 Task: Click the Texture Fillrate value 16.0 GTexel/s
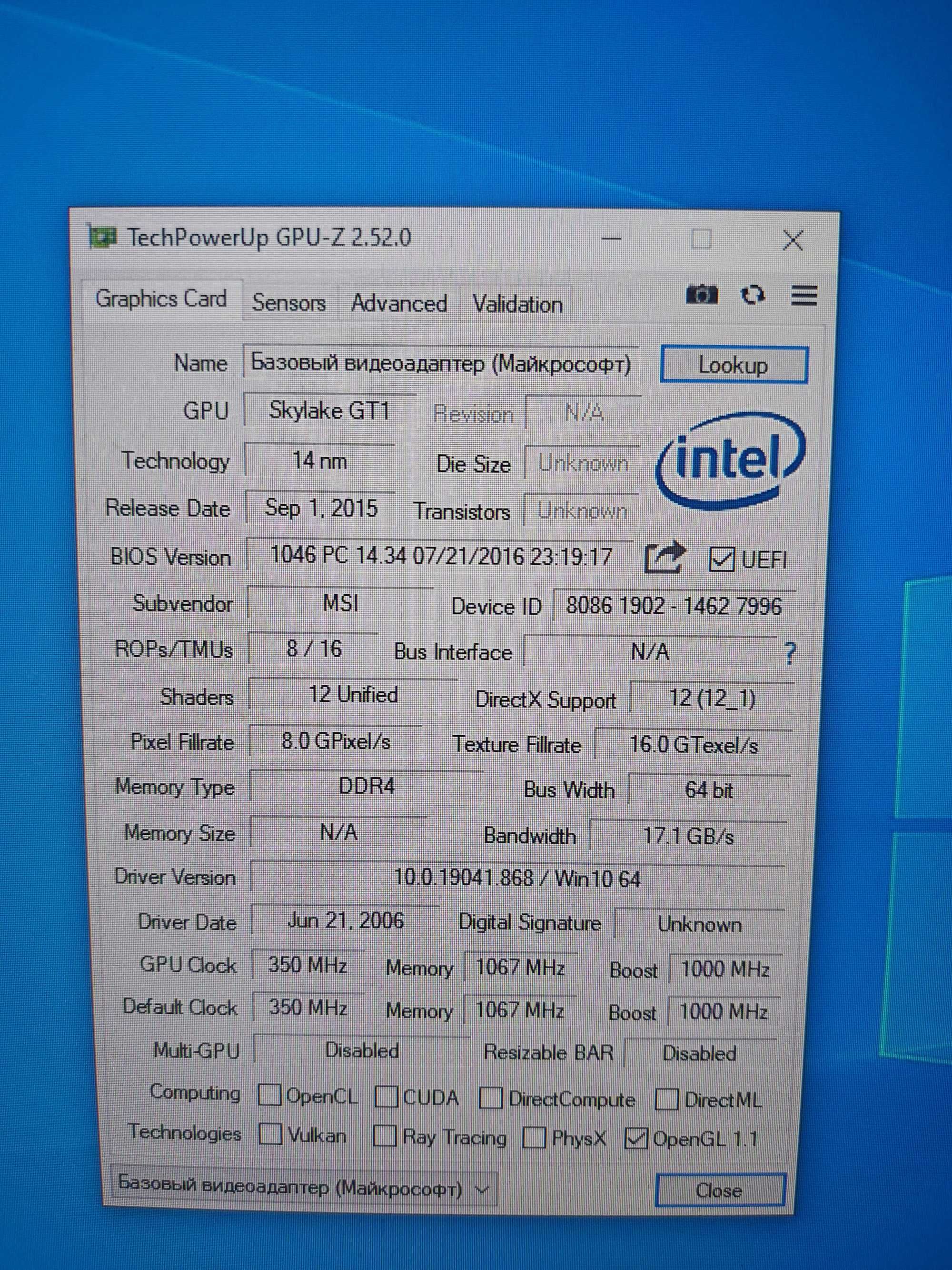pyautogui.click(x=694, y=746)
